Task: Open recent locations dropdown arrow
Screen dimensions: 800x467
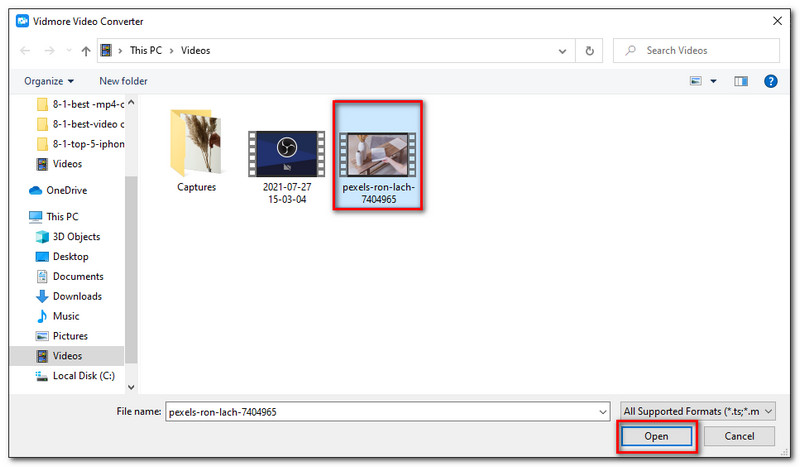Action: pos(69,51)
